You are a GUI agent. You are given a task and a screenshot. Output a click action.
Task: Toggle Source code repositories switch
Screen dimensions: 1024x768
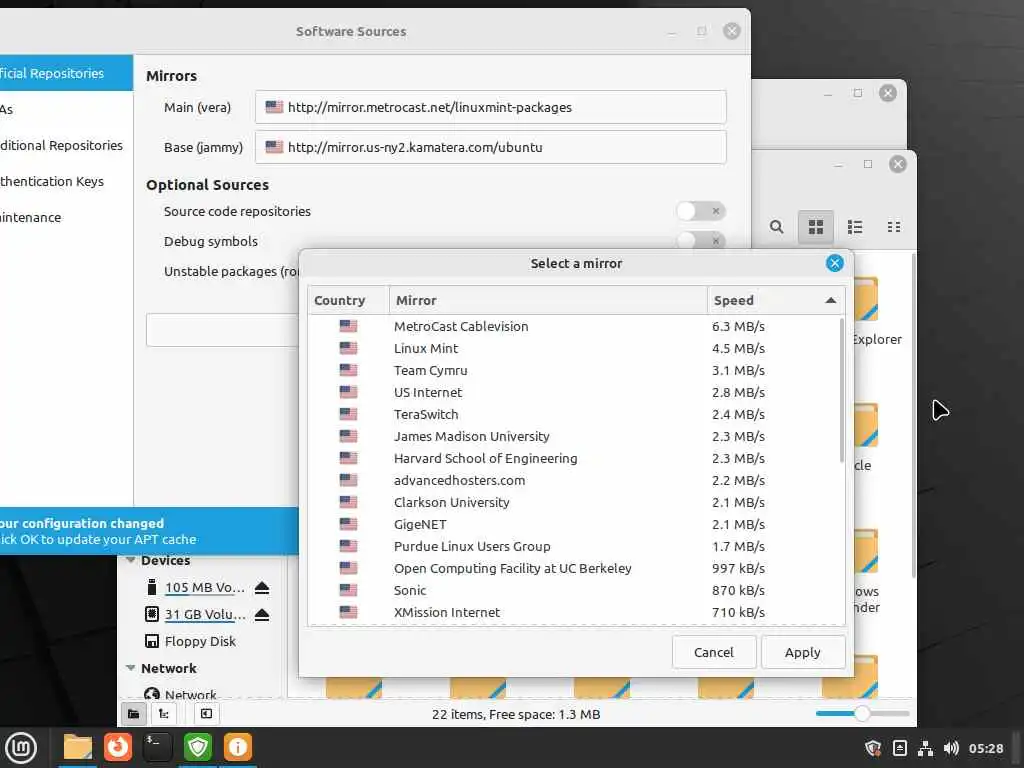click(x=701, y=211)
